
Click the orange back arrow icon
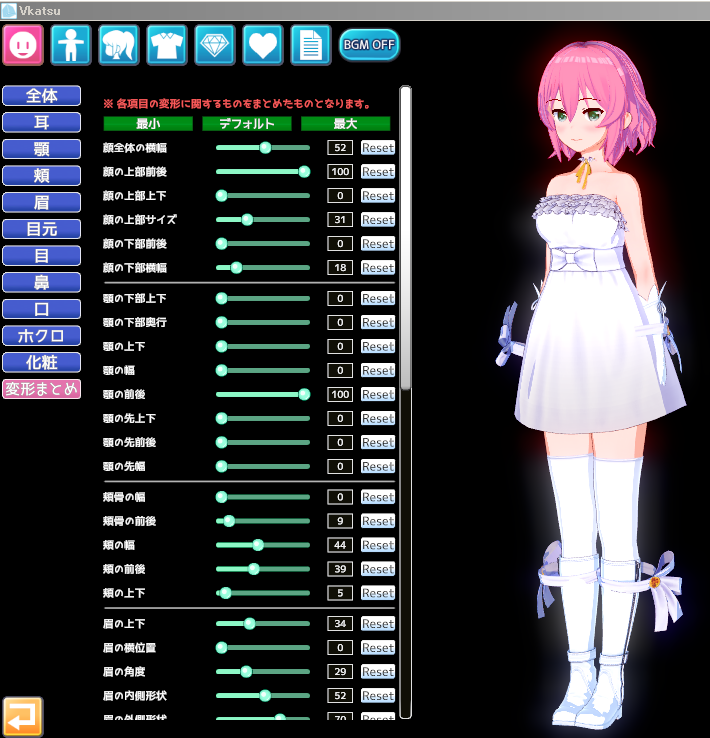click(22, 716)
